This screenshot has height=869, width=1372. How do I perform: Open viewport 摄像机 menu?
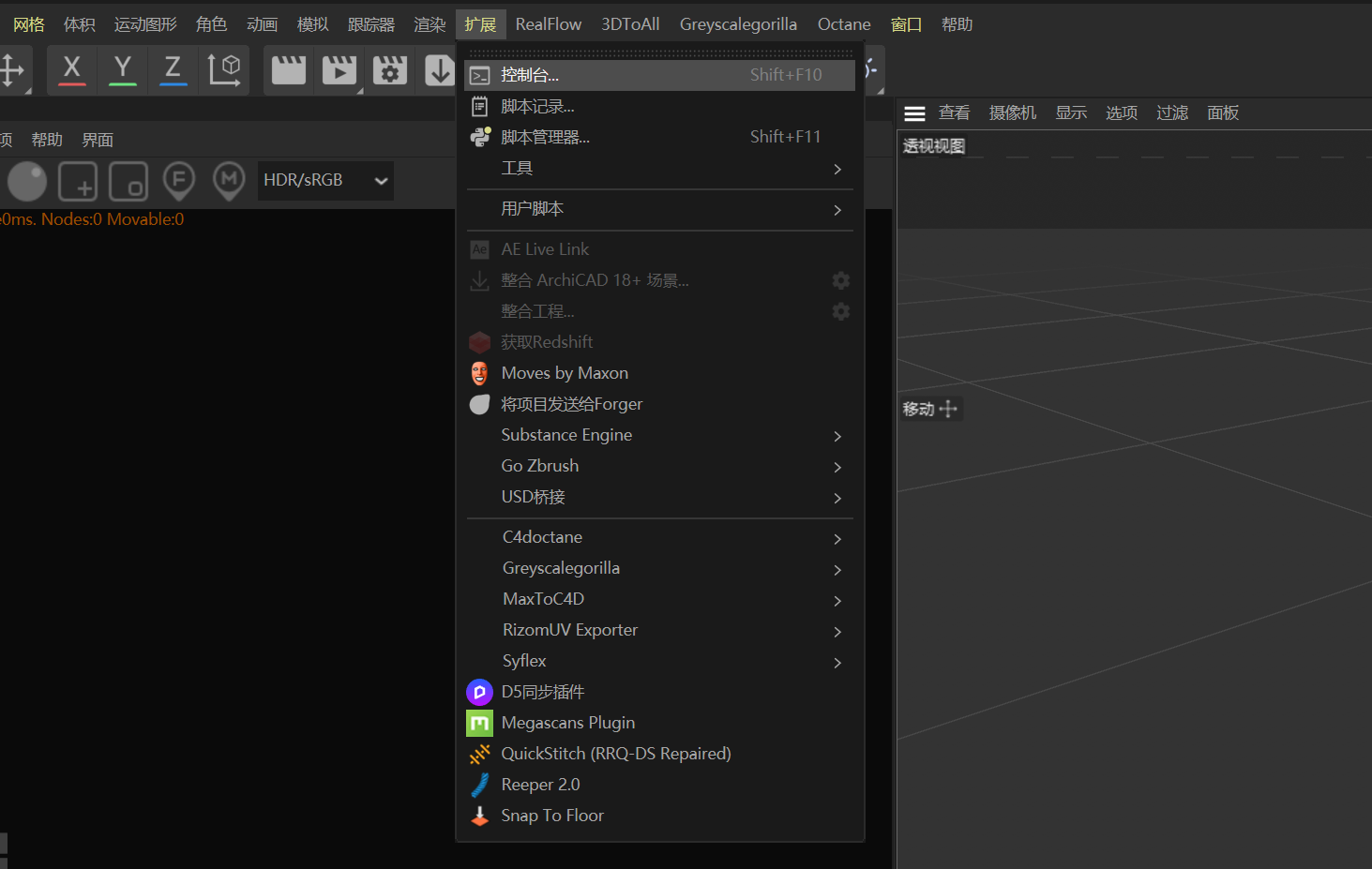pyautogui.click(x=1013, y=113)
